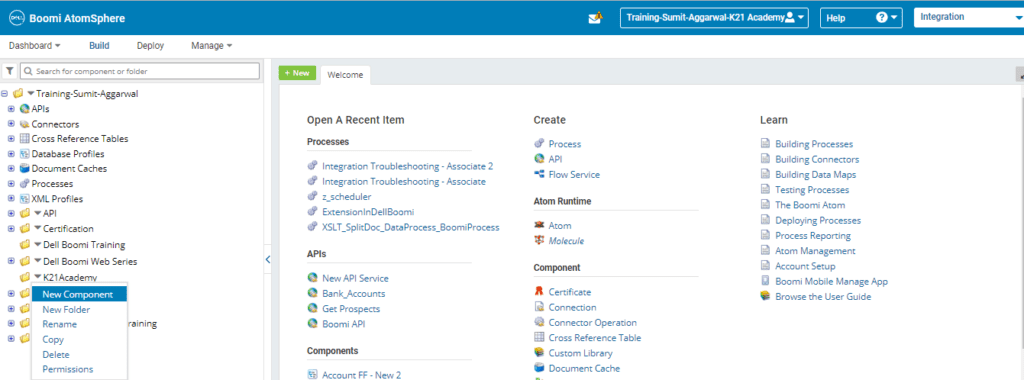The image size is (1024, 380).
Task: Click the Processes gear icon in tree
Action: click(25, 184)
